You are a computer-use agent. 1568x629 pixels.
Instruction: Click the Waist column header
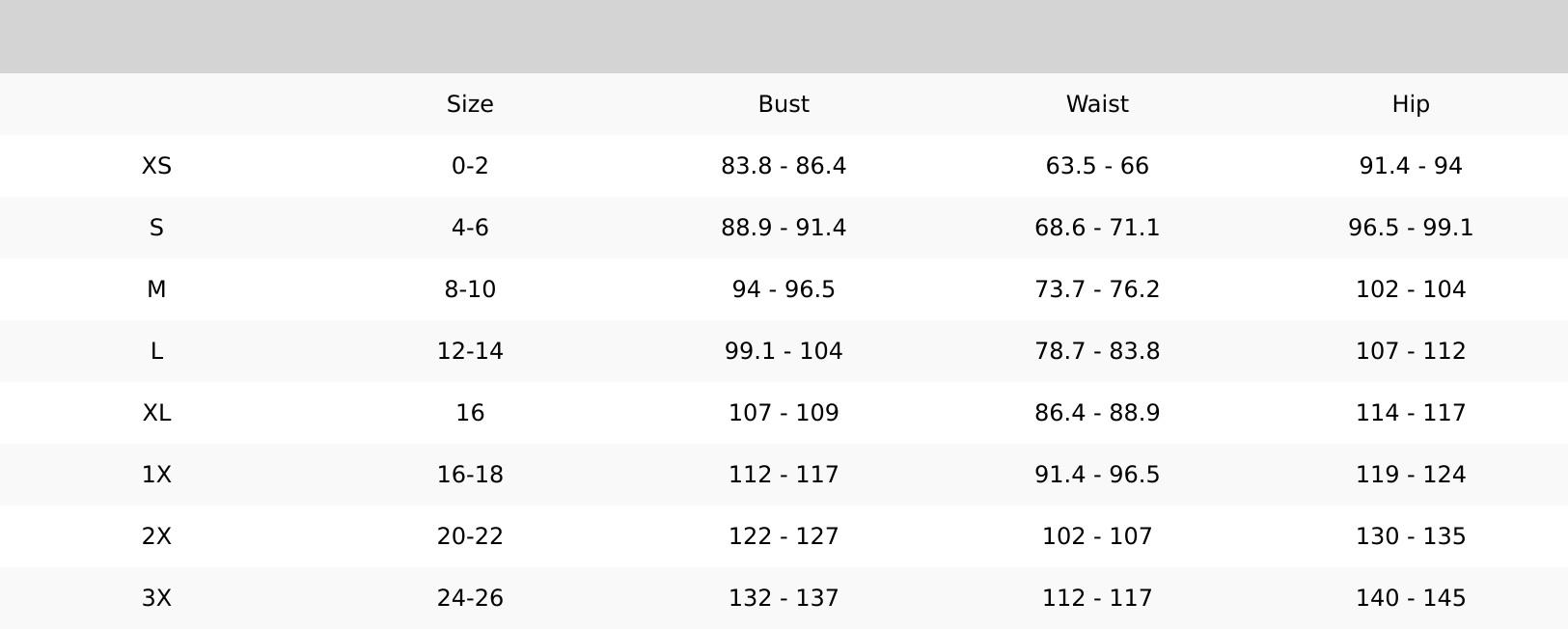pos(1097,104)
